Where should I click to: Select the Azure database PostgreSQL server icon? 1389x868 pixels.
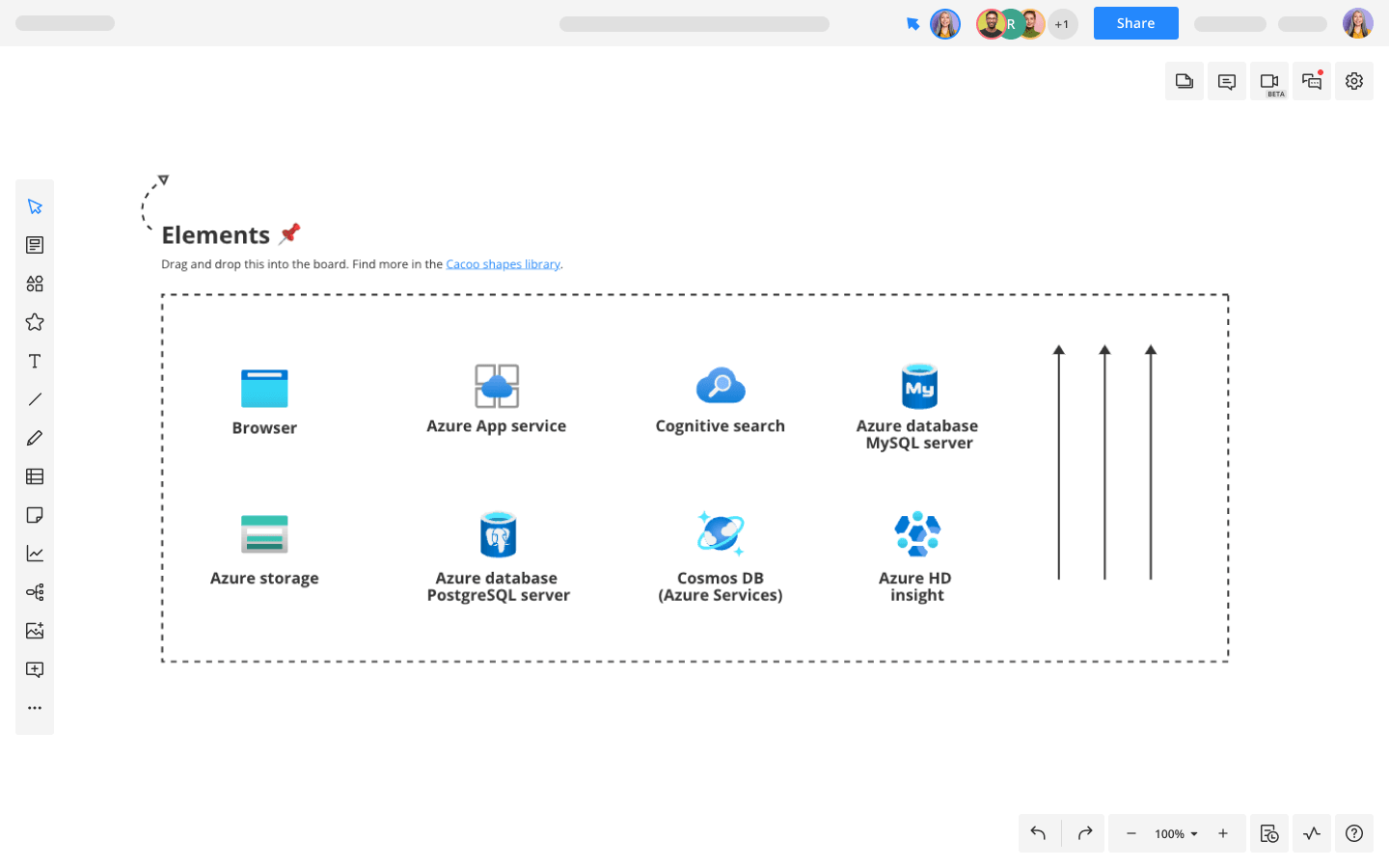499,534
